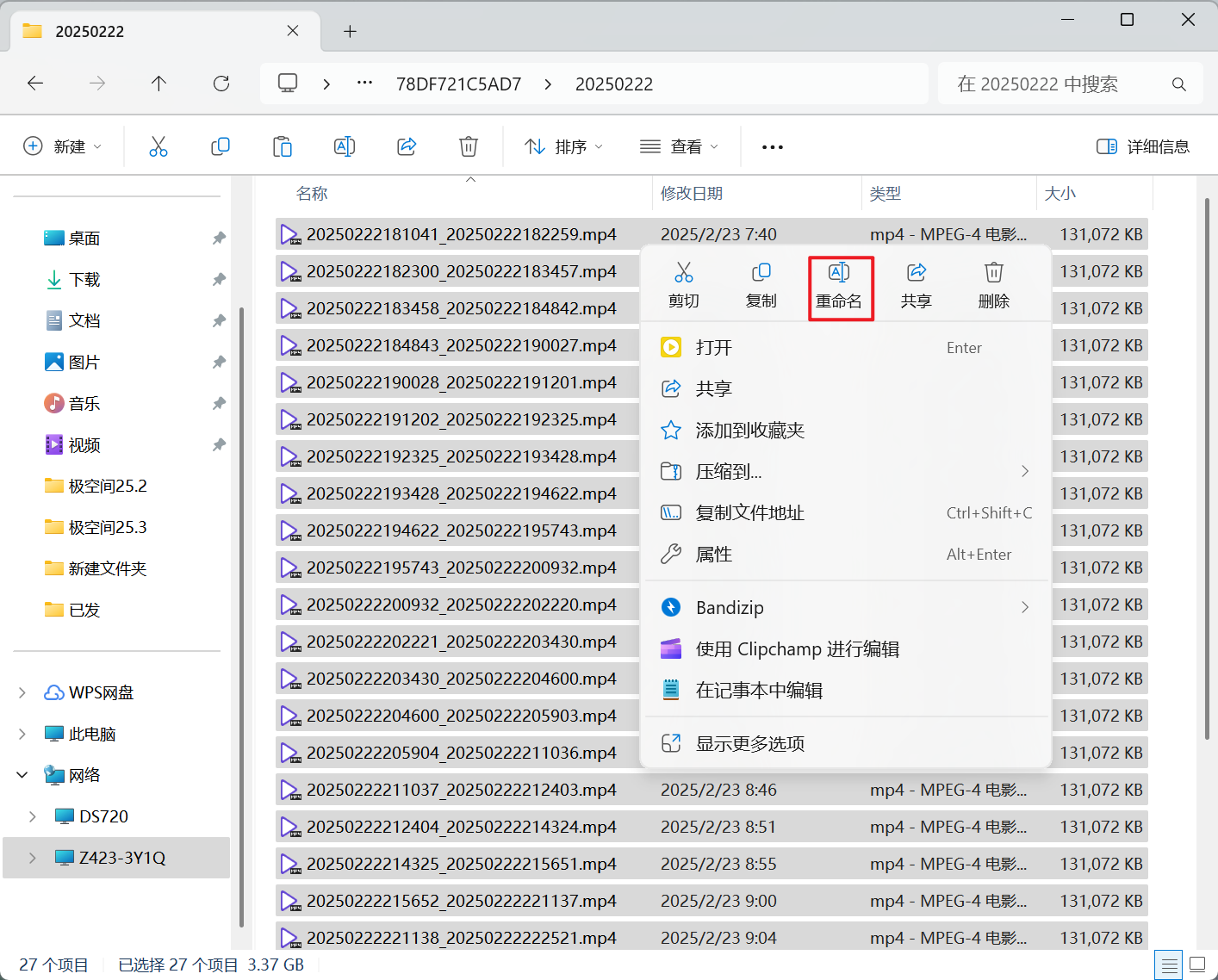Screen dimensions: 1218x980
Task: Select 复制文件地址 in the context menu
Action: point(846,513)
